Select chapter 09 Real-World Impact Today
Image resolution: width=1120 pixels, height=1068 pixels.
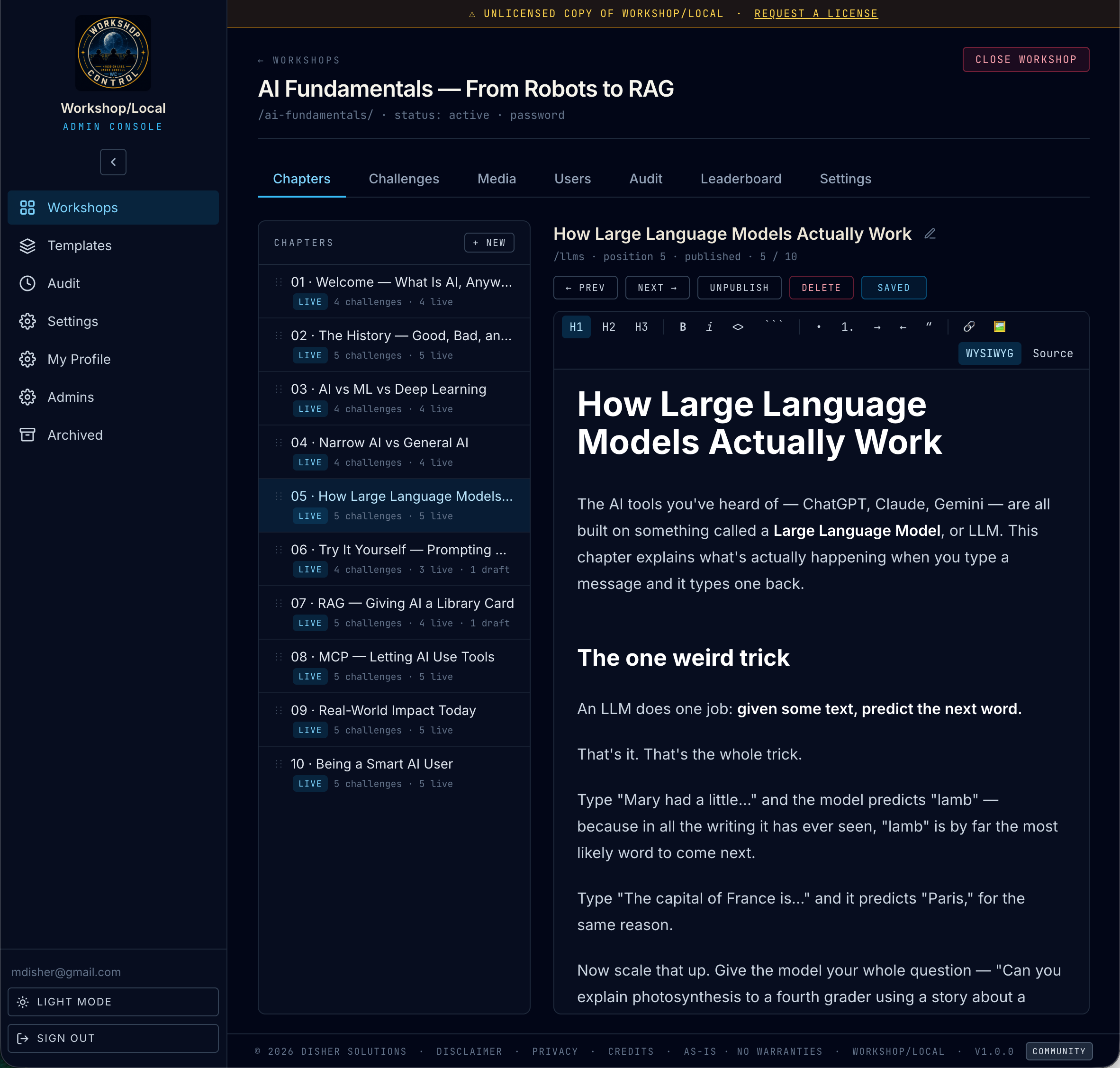(x=394, y=719)
